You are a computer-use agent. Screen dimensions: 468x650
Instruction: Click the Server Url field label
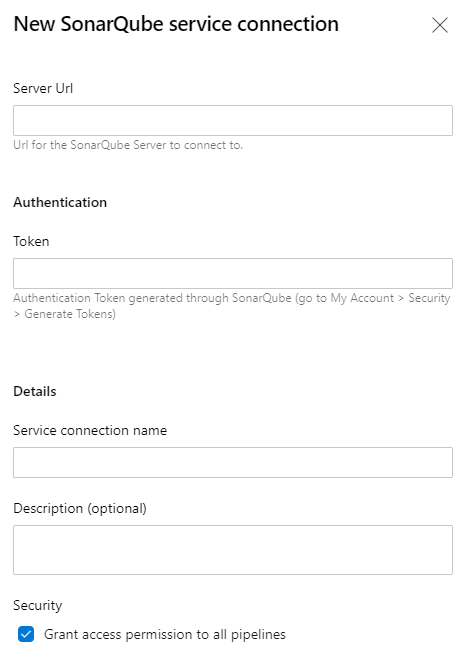tap(43, 88)
